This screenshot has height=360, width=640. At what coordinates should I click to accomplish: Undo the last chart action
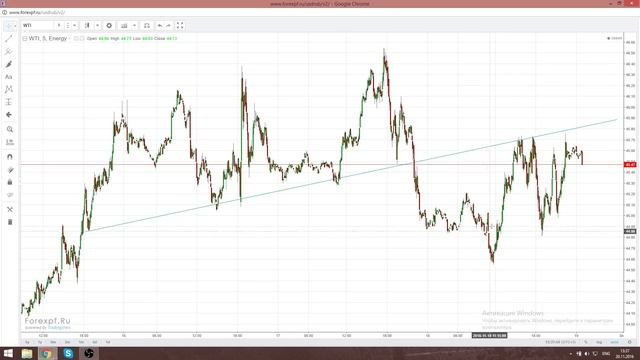point(160,25)
